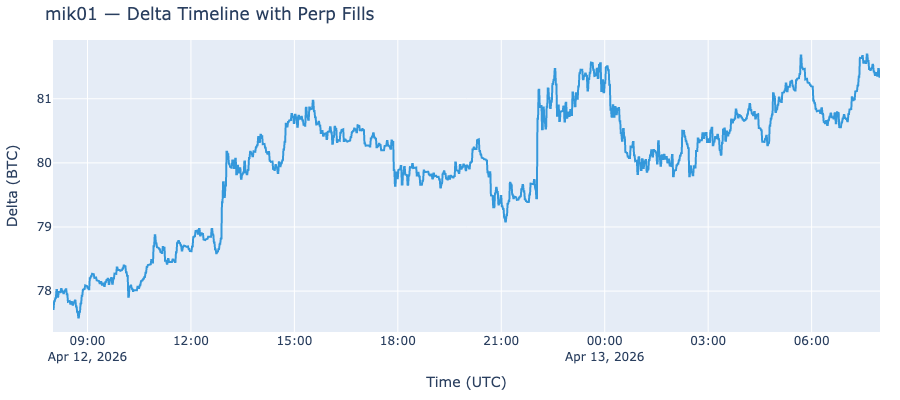Click the 'Apr 12, 2026' date label

pyautogui.click(x=87, y=357)
